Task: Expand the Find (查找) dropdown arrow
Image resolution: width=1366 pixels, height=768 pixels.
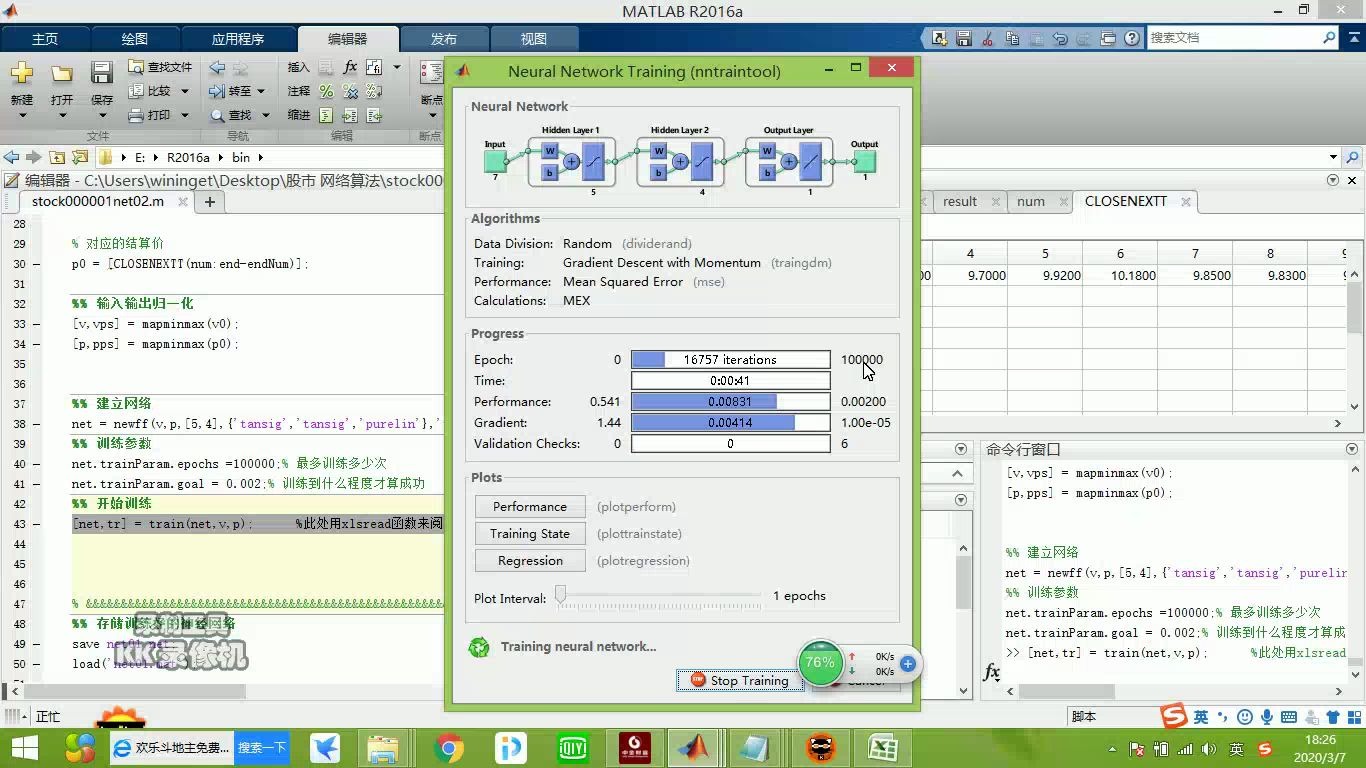Action: pos(265,115)
